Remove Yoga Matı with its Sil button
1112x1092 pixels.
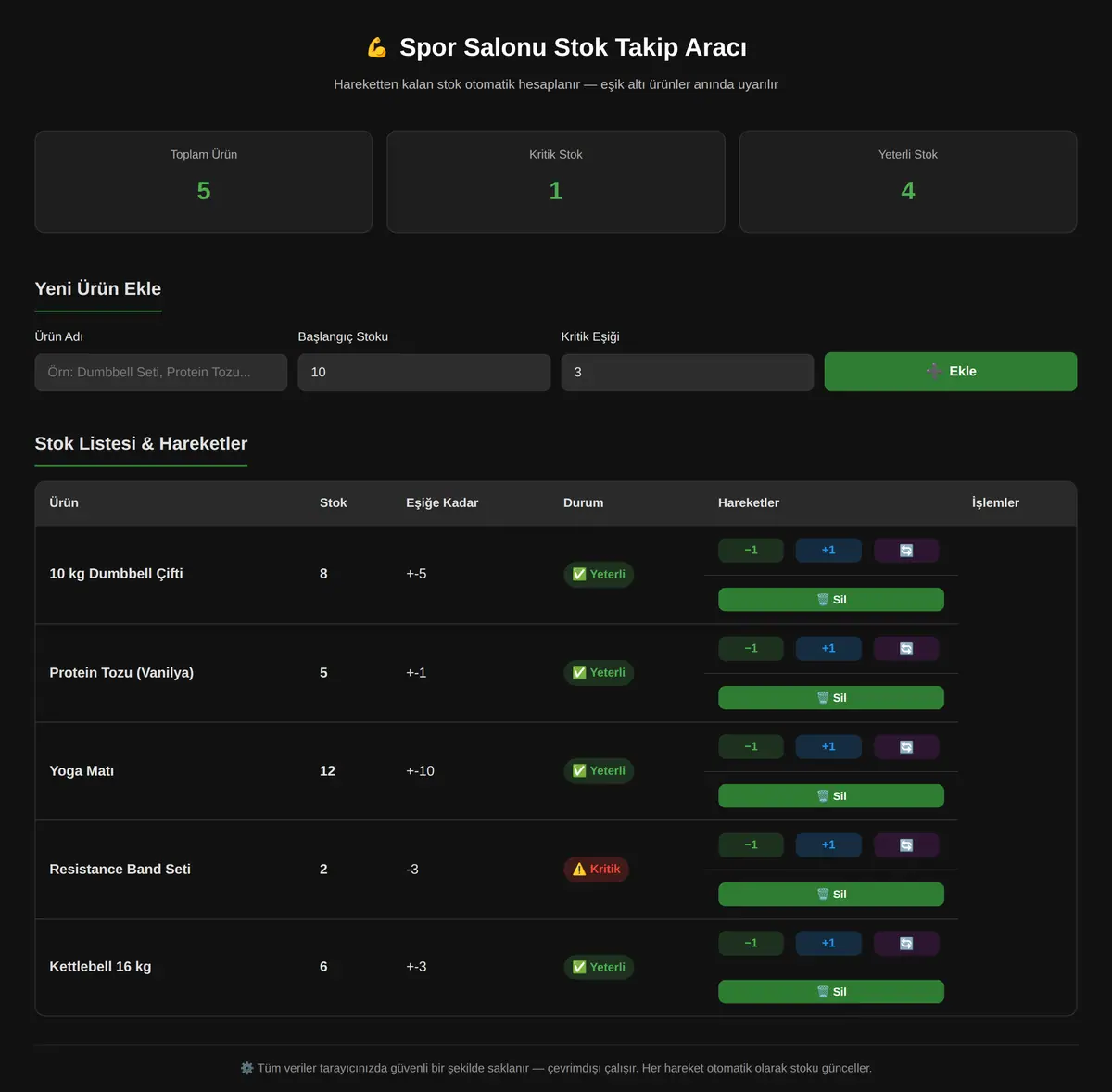click(831, 796)
